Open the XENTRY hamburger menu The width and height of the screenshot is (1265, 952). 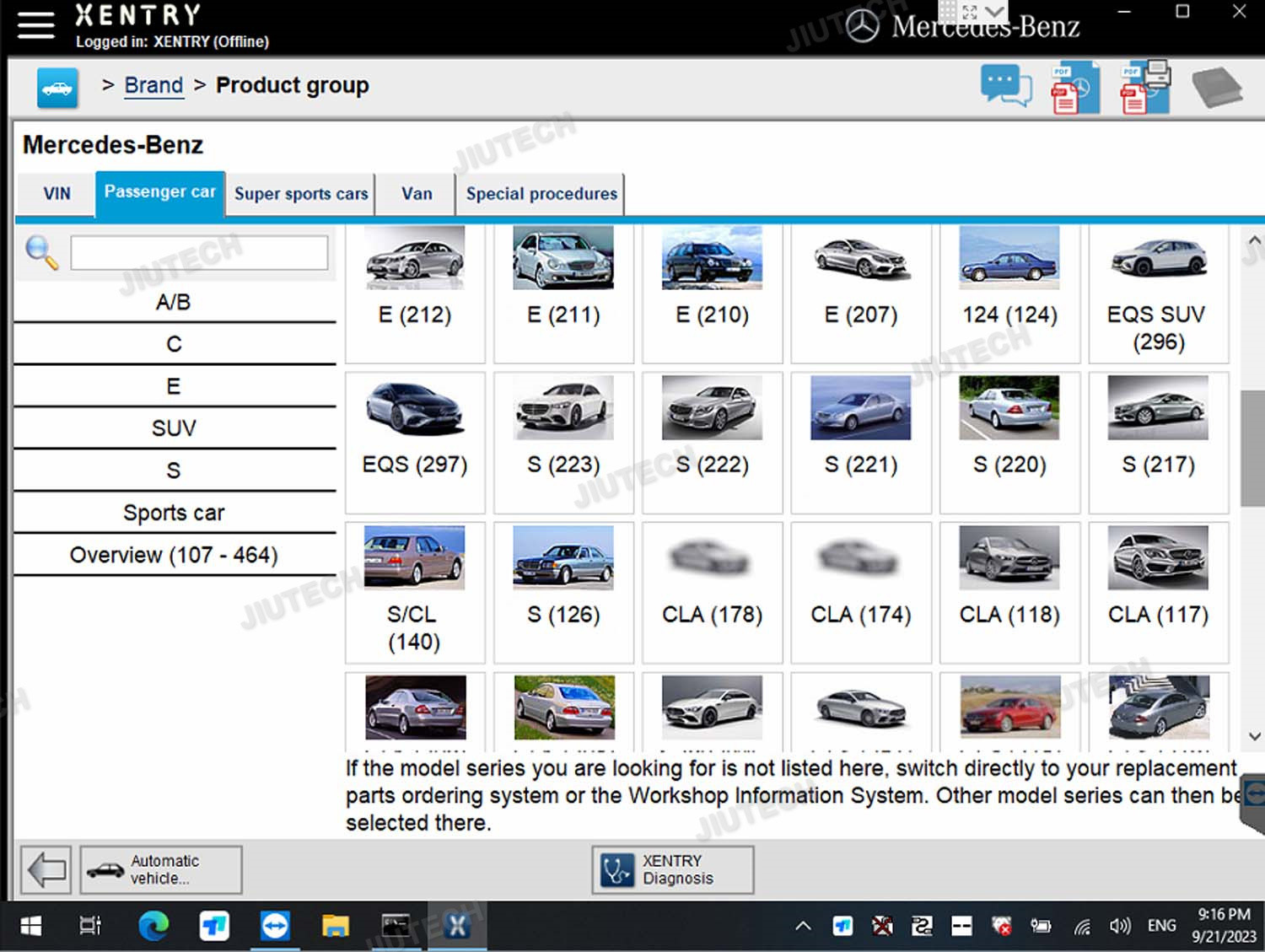(35, 24)
